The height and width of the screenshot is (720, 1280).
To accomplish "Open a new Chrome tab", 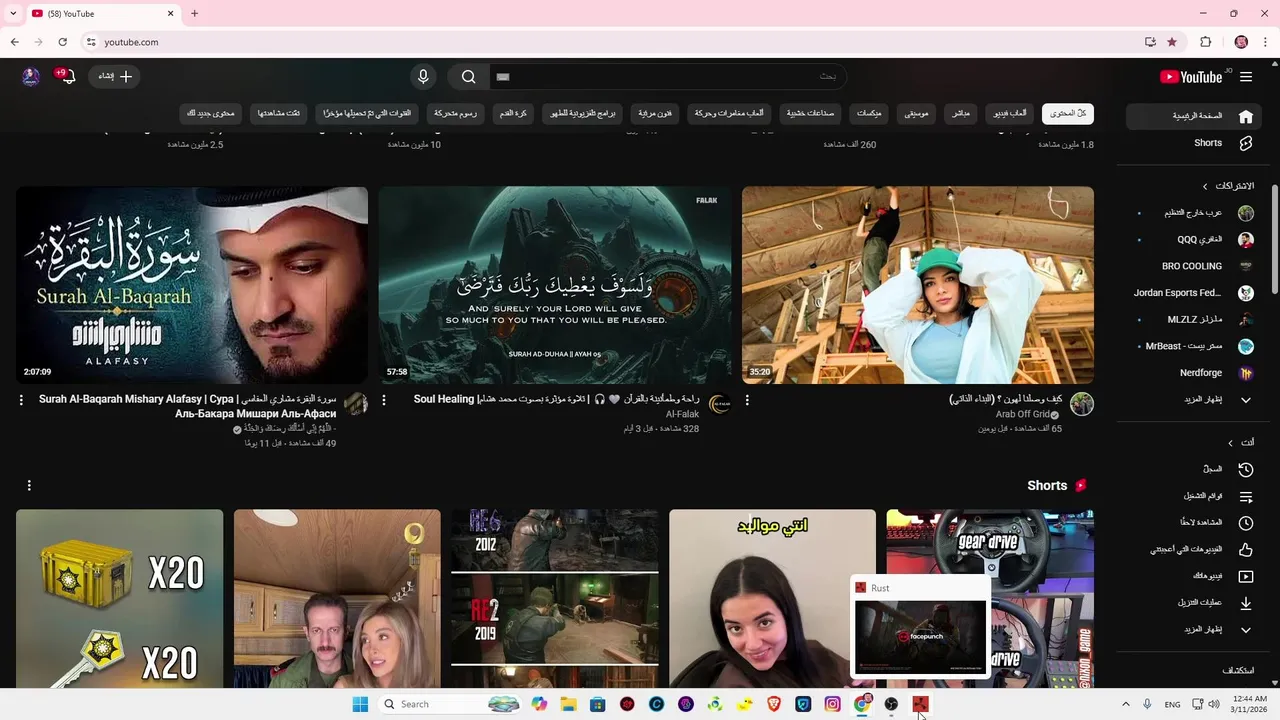I will coord(194,14).
